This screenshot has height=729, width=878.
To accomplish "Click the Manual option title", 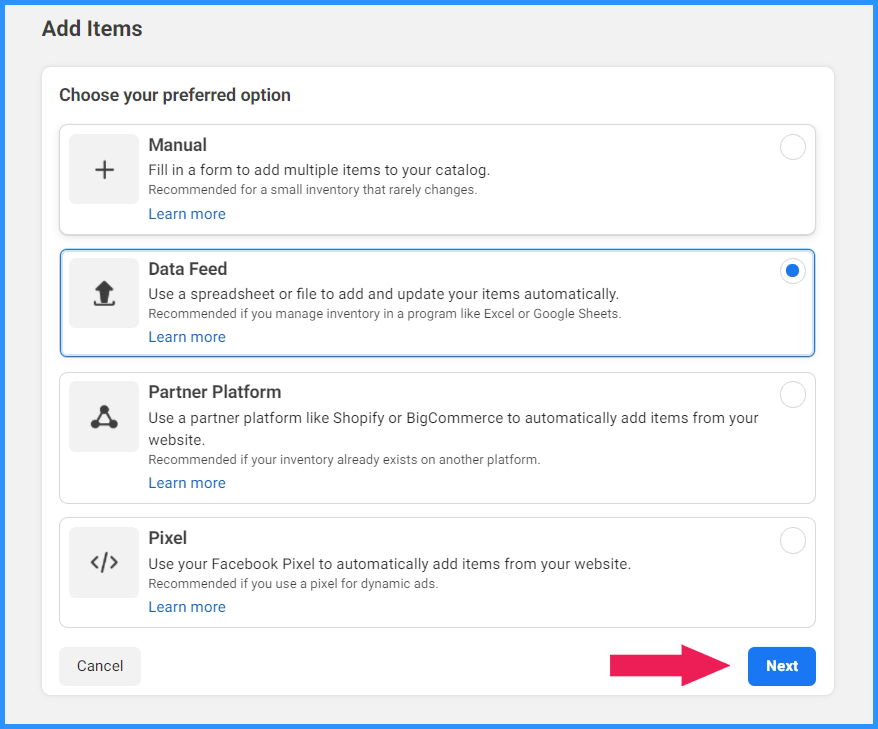I will point(178,145).
